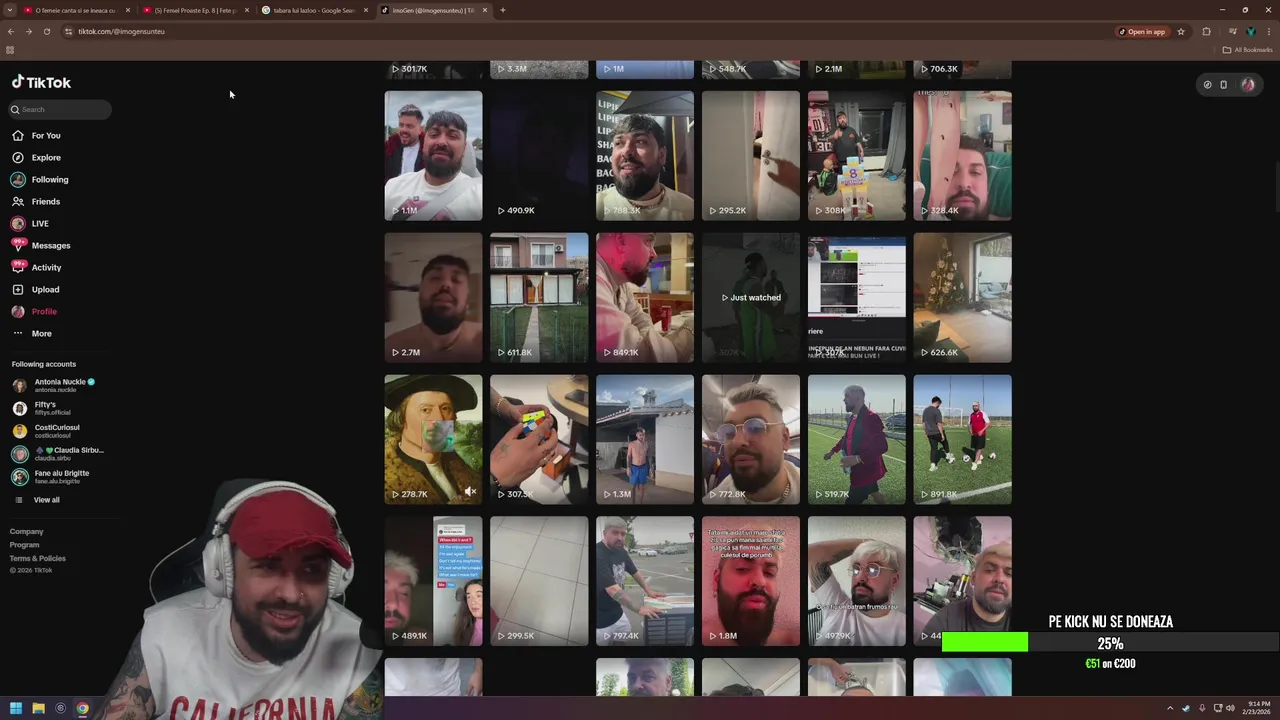Open the Chrome extensions puzzle icon
The width and height of the screenshot is (1280, 720).
[1206, 31]
